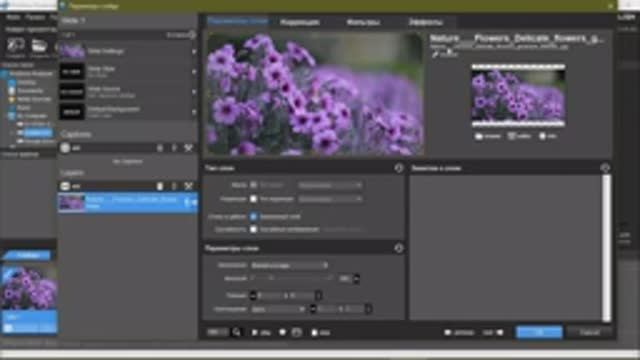Click the pencil edit icon under file name
Screen dimensions: 640x360
[435, 54]
